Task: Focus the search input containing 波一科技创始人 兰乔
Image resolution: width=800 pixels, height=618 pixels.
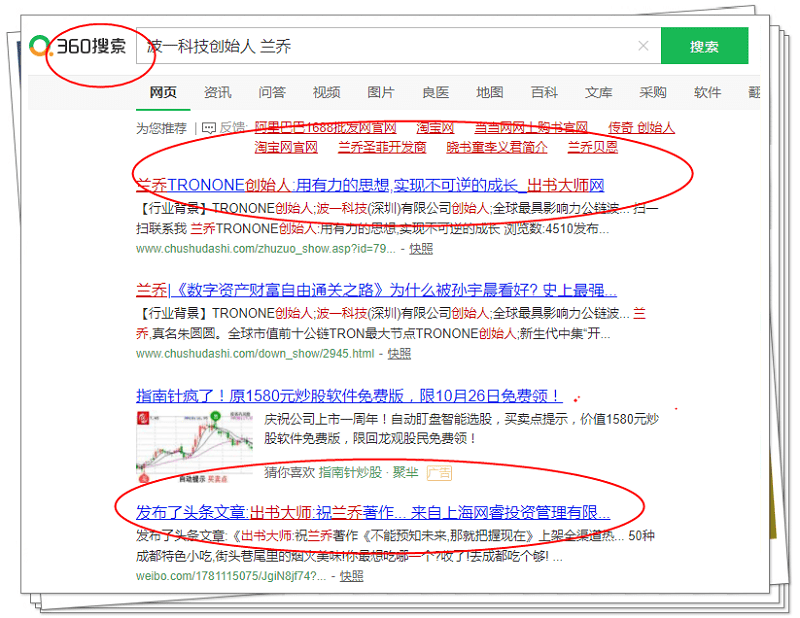Action: [398, 46]
